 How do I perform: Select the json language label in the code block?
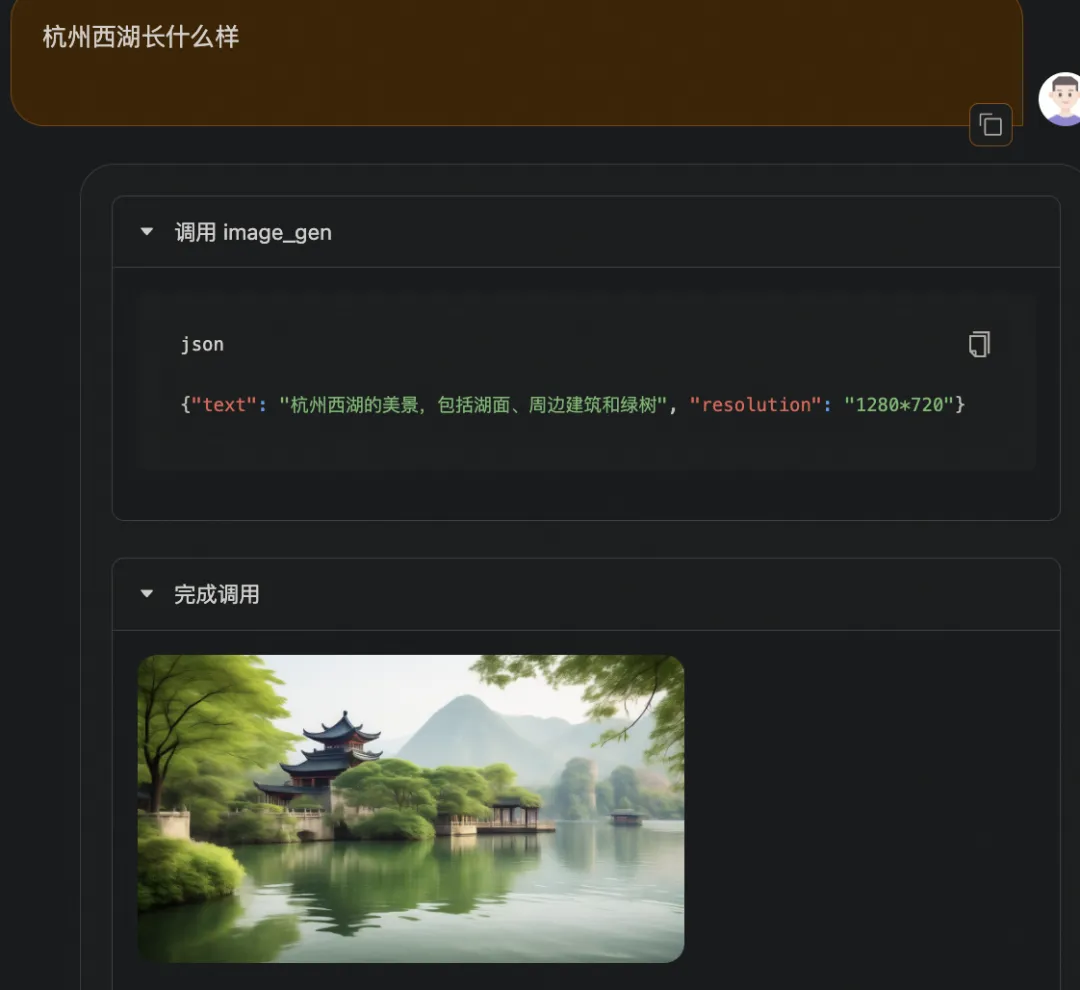[202, 343]
